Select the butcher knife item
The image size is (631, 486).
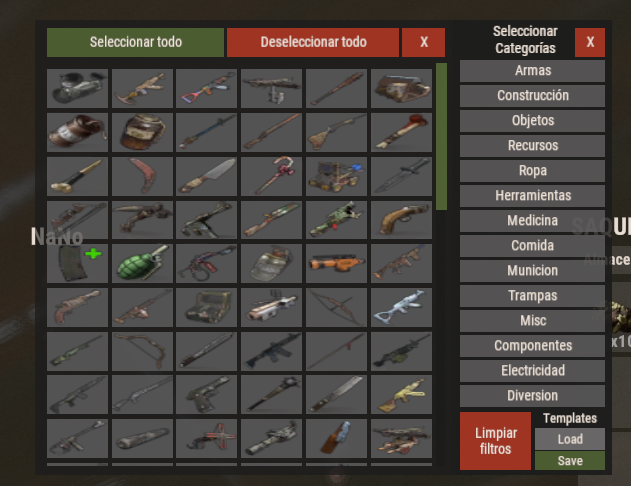click(x=206, y=176)
